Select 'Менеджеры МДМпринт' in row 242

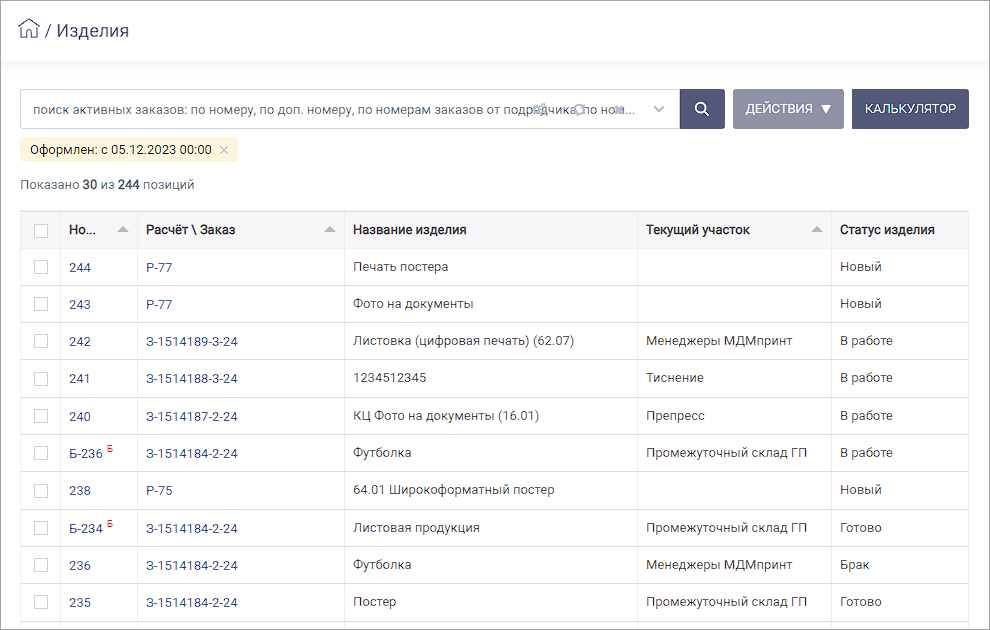click(x=719, y=341)
